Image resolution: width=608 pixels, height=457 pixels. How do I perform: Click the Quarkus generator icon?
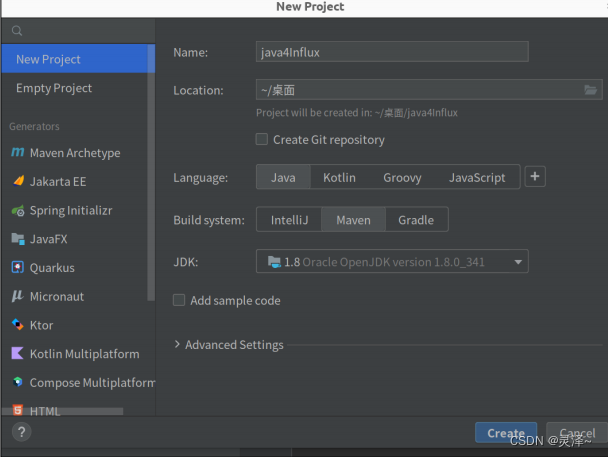[x=18, y=267]
